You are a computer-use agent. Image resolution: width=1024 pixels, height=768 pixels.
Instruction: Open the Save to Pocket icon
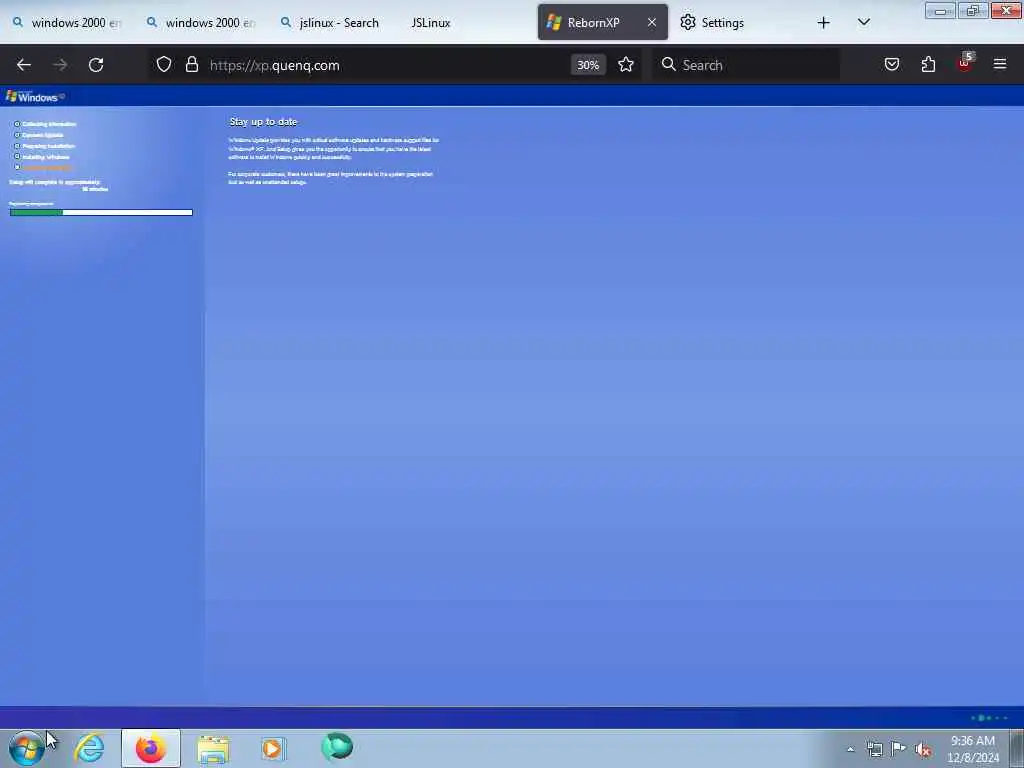tap(892, 65)
